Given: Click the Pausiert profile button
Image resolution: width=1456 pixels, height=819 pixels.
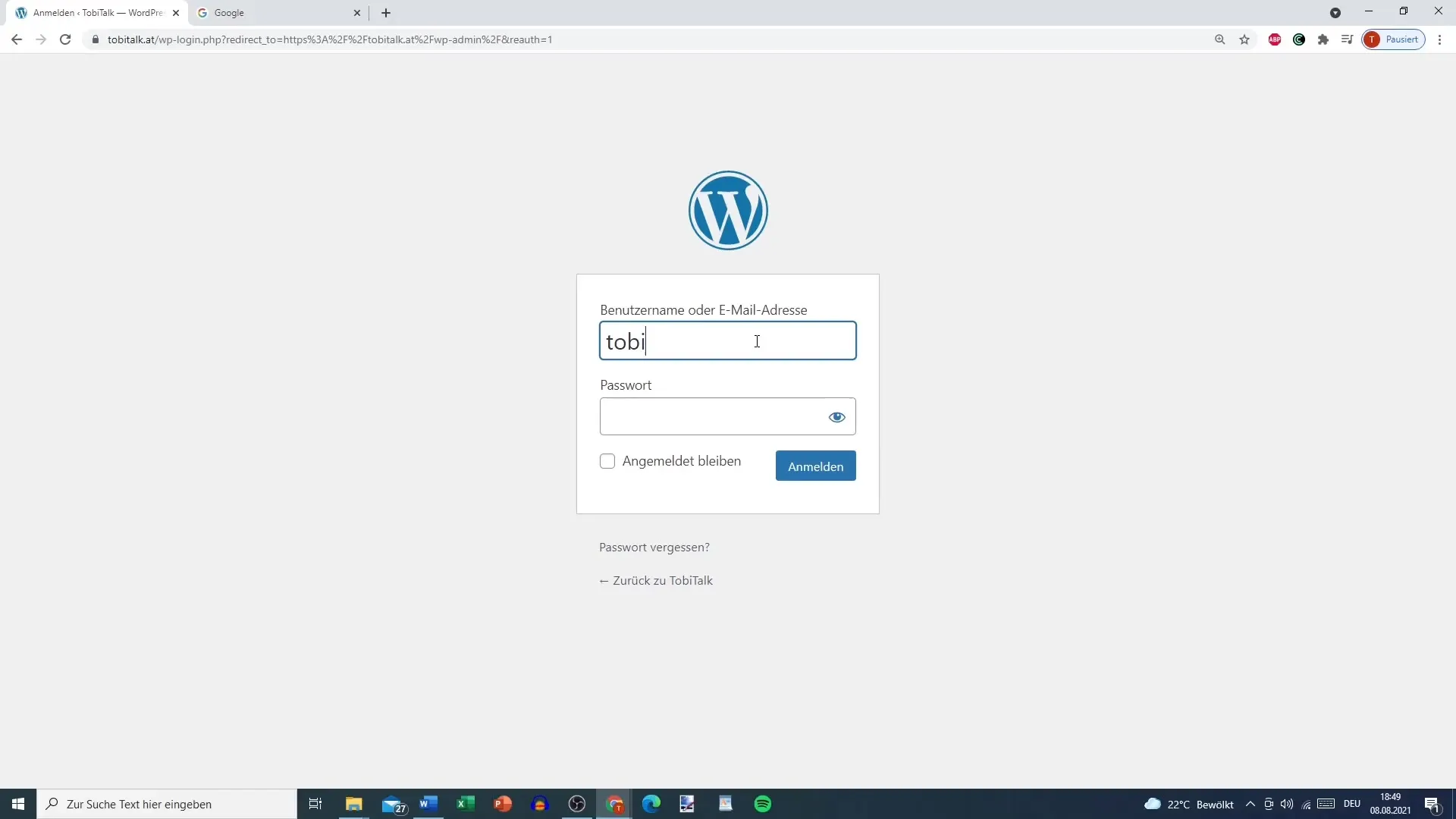Looking at the screenshot, I should pos(1394,39).
